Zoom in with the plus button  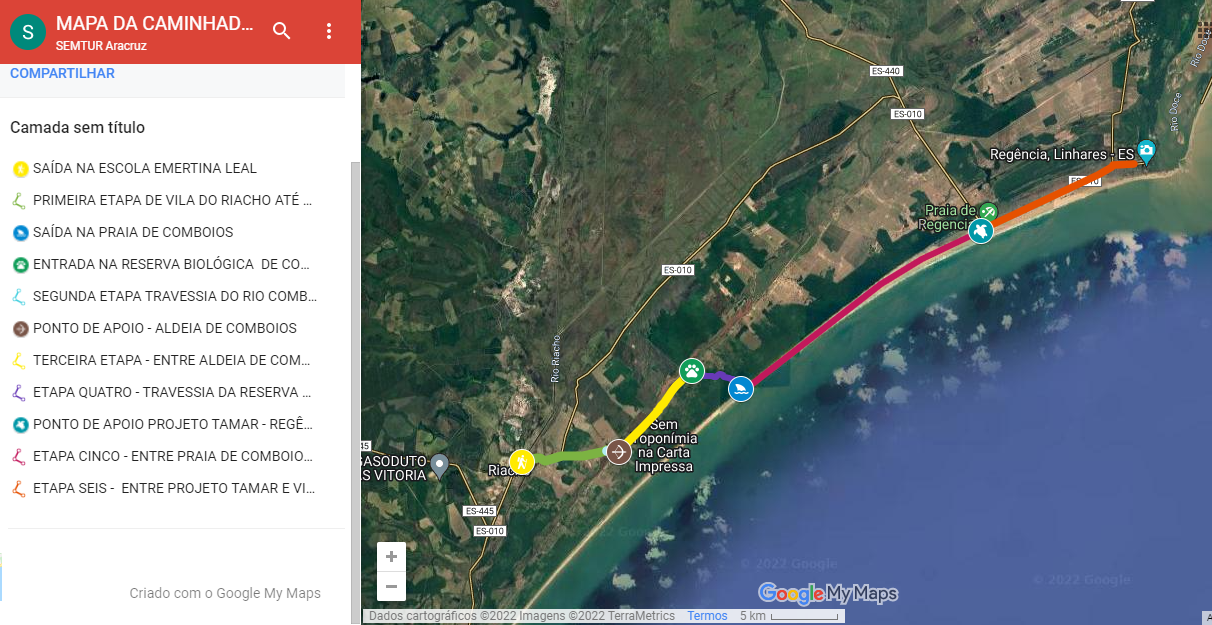pyautogui.click(x=391, y=557)
